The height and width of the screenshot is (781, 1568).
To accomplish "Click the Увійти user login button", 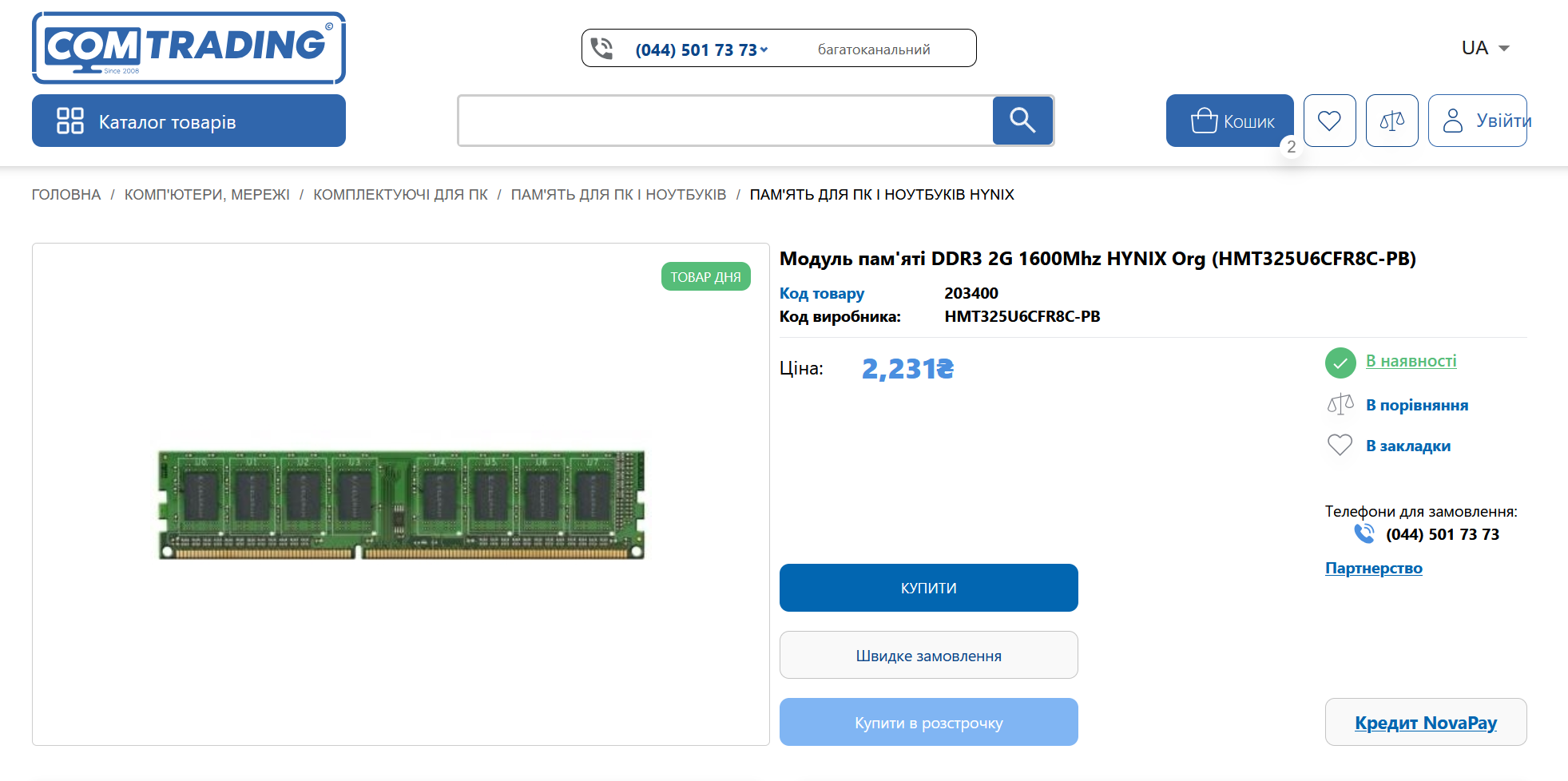I will click(1477, 121).
